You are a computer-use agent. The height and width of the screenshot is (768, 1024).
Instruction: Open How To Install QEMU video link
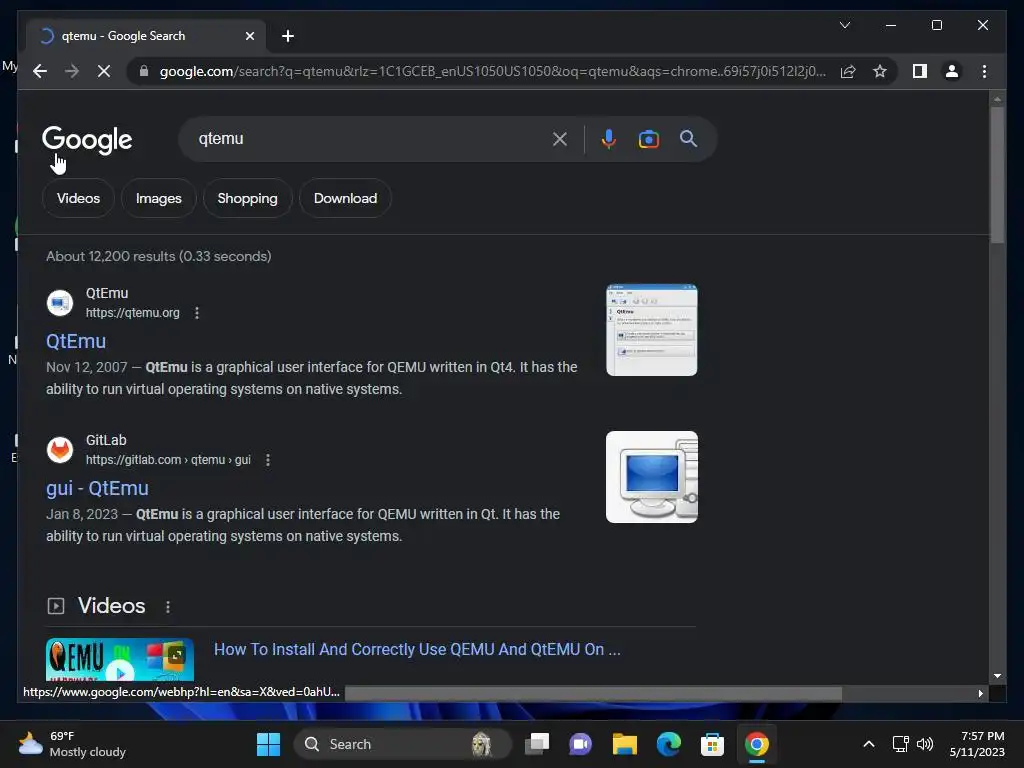click(417, 649)
